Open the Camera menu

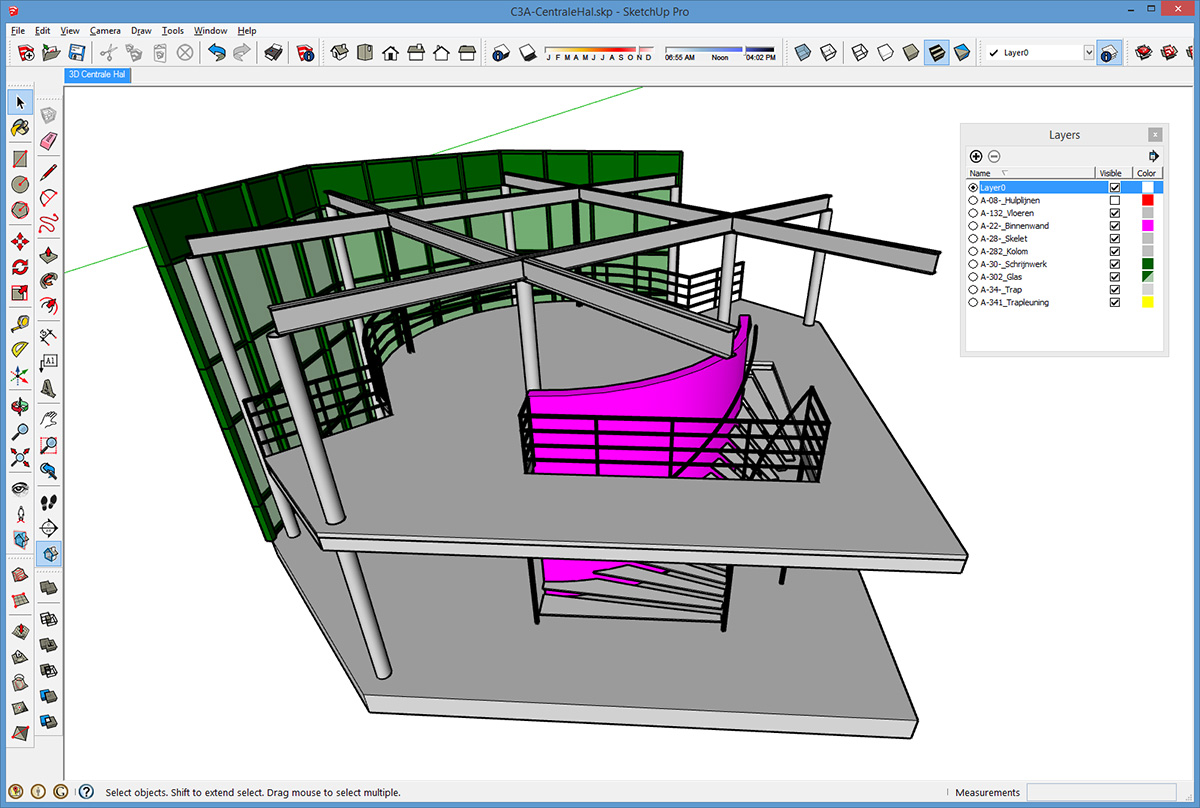point(105,31)
